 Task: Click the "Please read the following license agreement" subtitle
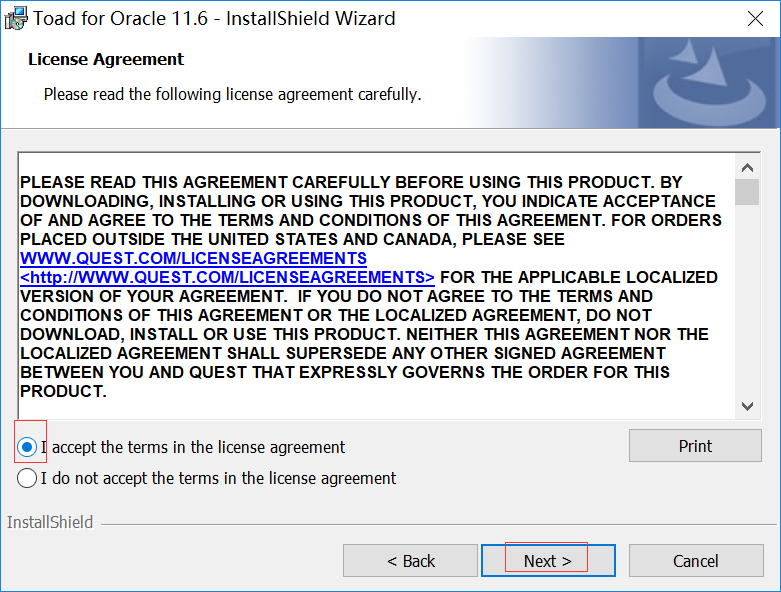point(232,95)
